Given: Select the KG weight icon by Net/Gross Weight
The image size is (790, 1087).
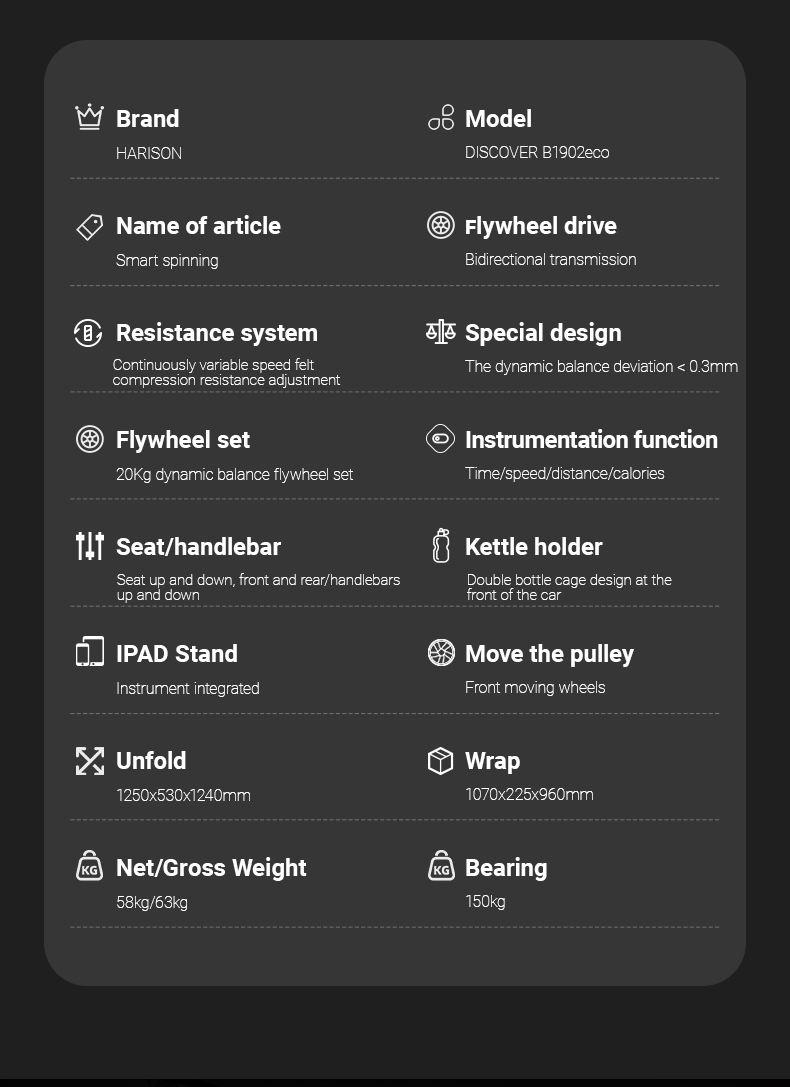Looking at the screenshot, I should click(90, 866).
